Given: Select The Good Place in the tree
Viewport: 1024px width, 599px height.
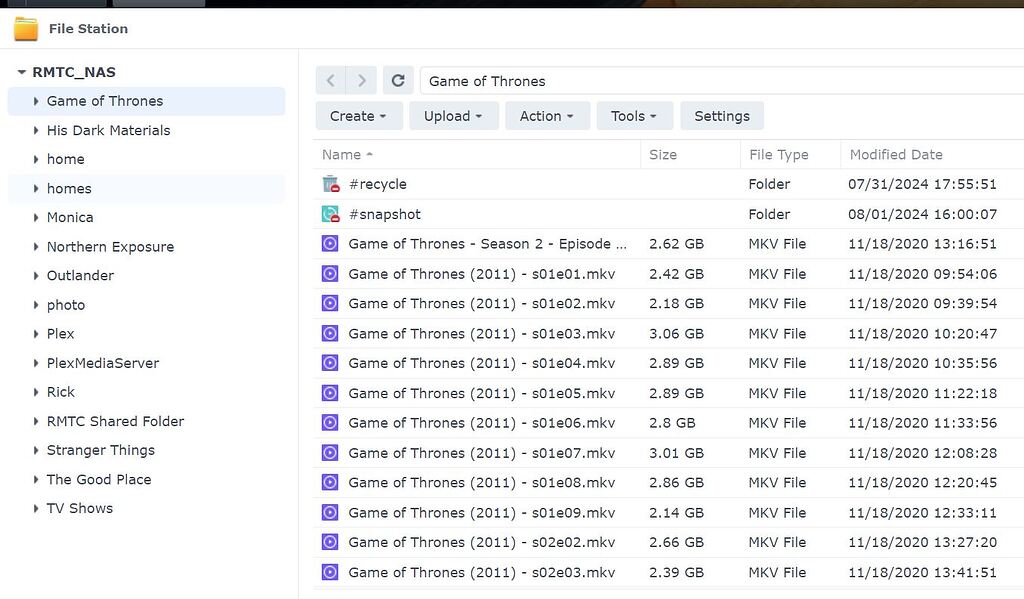Looking at the screenshot, I should [x=99, y=479].
